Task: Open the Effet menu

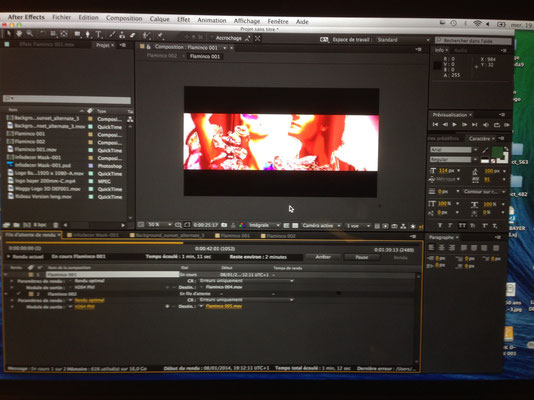Action: (x=183, y=19)
